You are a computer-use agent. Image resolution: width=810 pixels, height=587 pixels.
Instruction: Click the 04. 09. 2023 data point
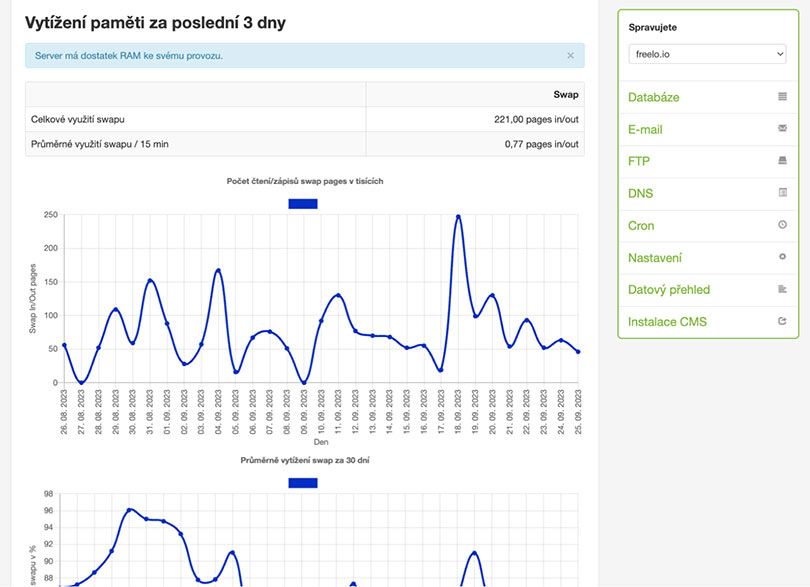tap(218, 271)
